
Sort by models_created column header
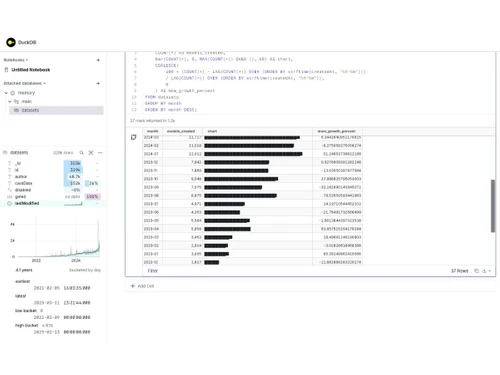point(181,131)
